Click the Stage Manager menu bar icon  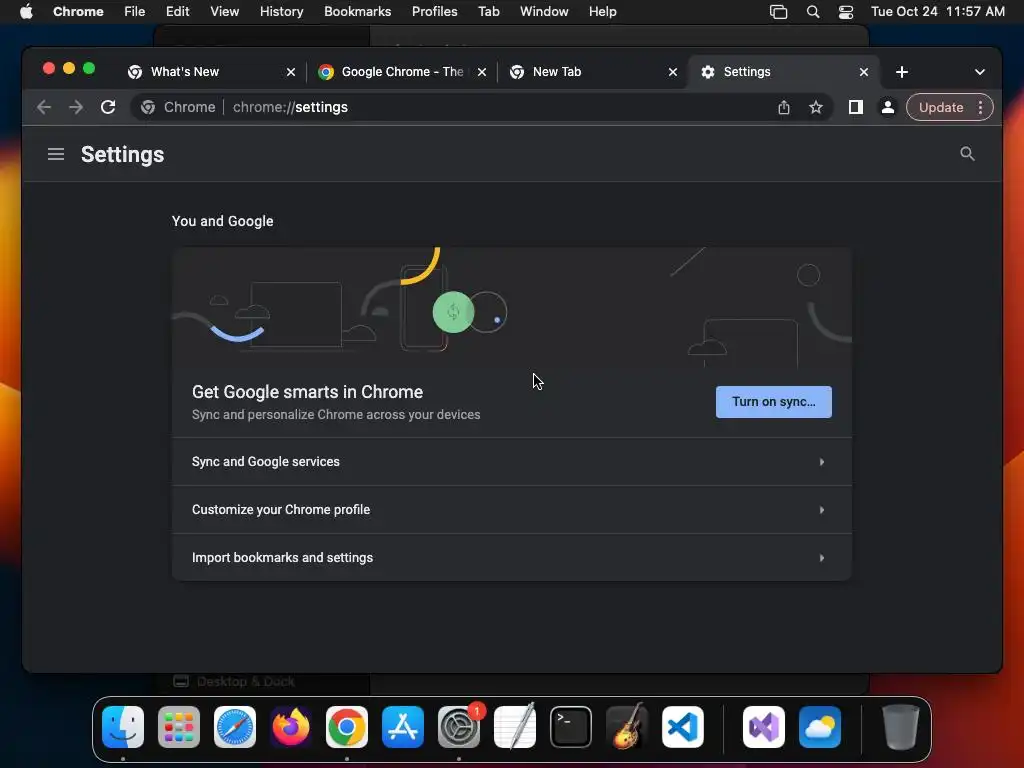[x=778, y=12]
